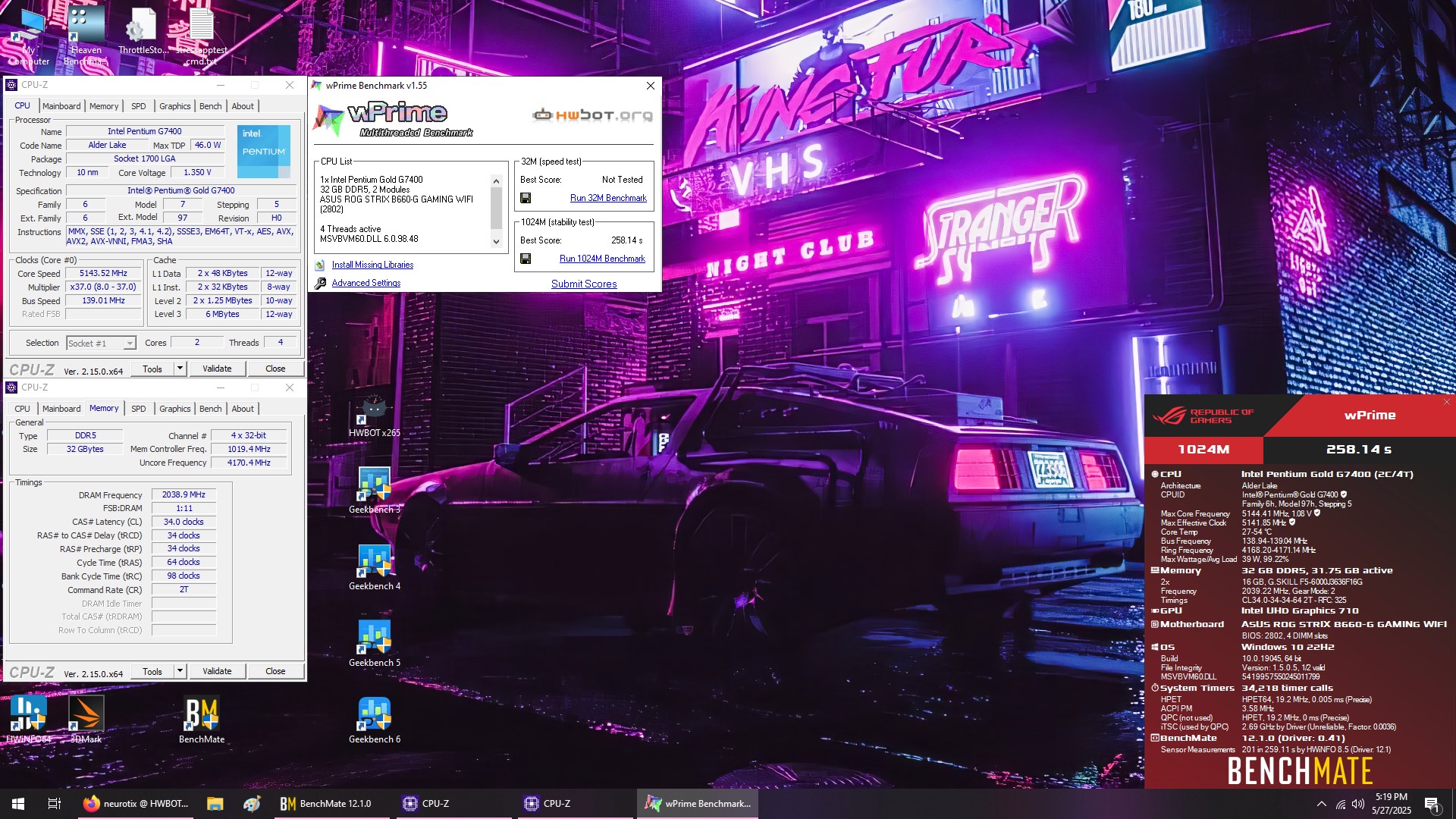Open HWBOT x265 desktop shortcut

(375, 416)
